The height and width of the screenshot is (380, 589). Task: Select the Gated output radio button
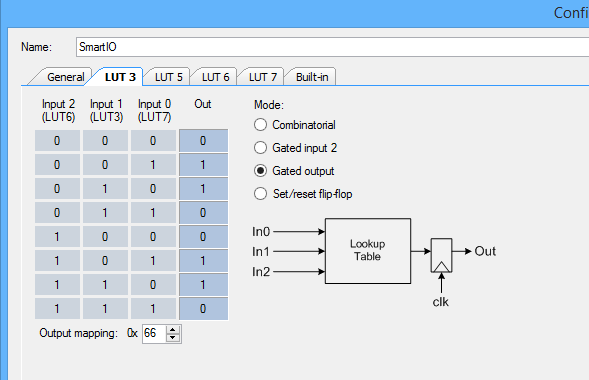[260, 171]
